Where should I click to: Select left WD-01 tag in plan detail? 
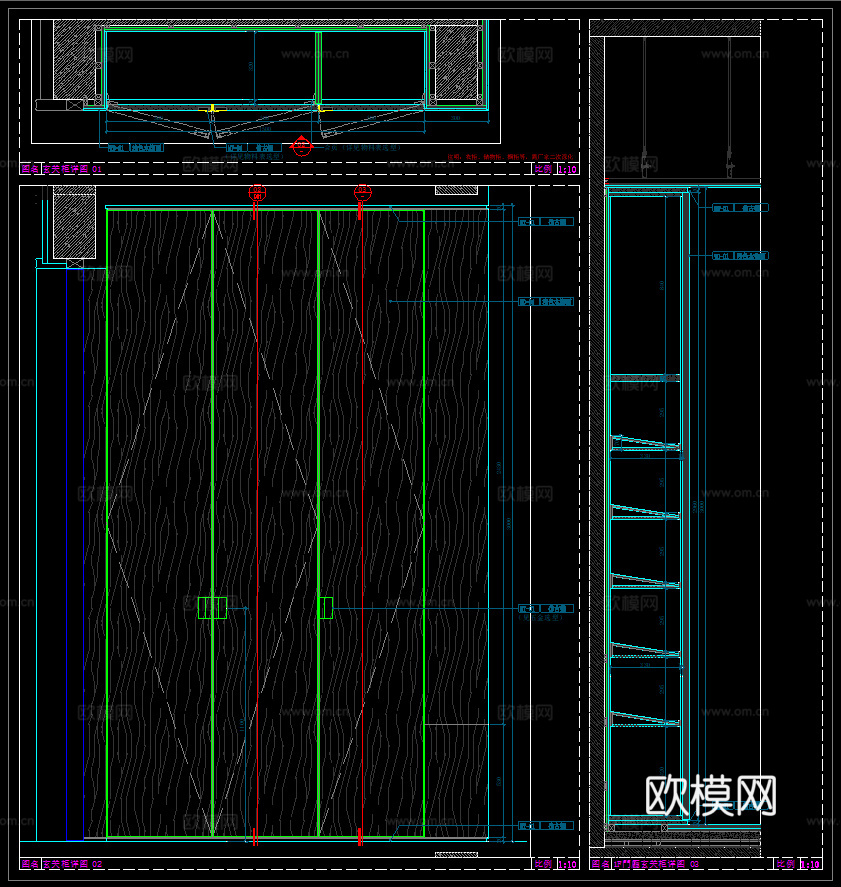point(136,148)
